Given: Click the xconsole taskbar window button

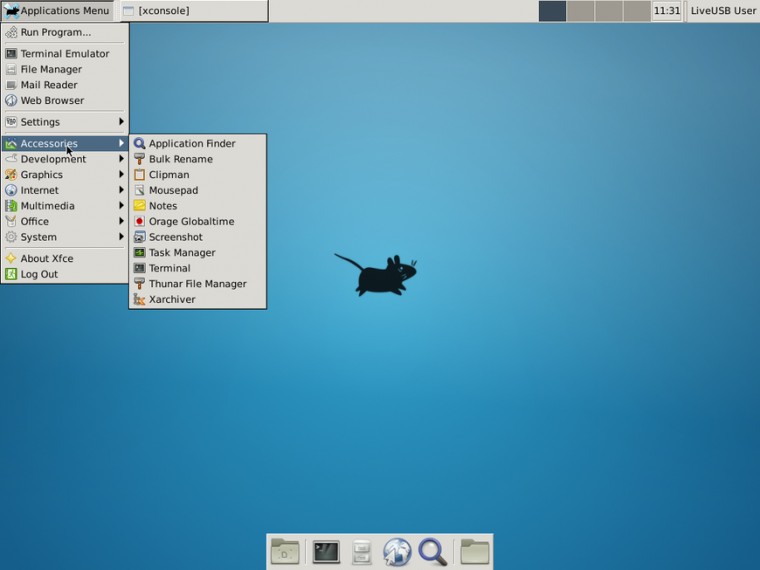Looking at the screenshot, I should tap(193, 11).
